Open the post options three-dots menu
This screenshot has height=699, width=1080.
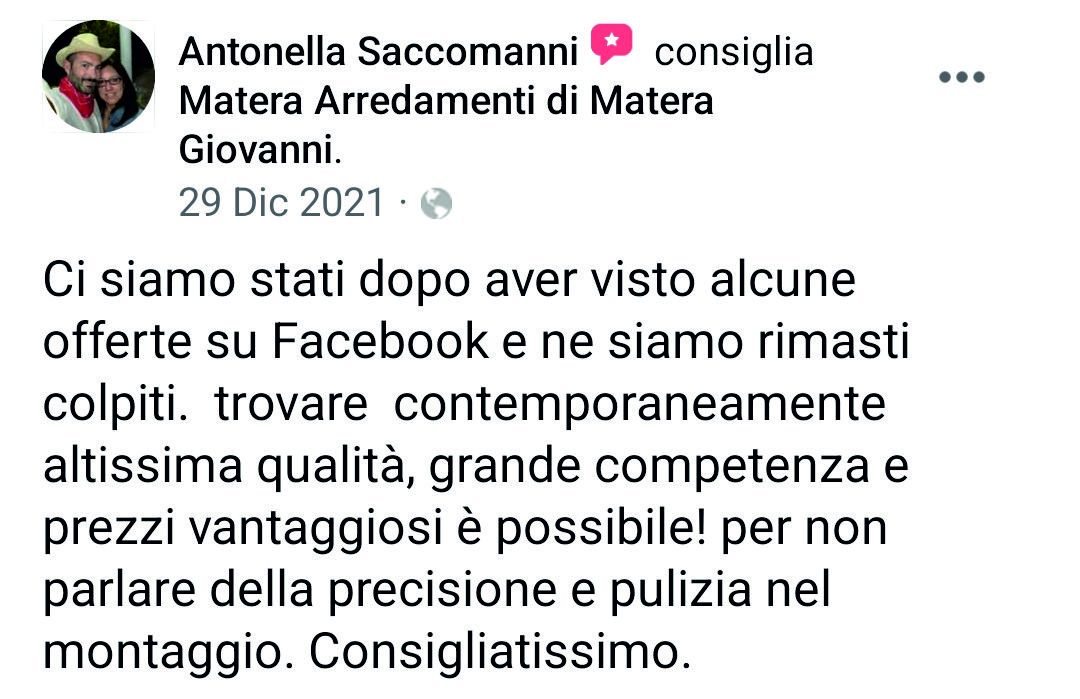(962, 76)
